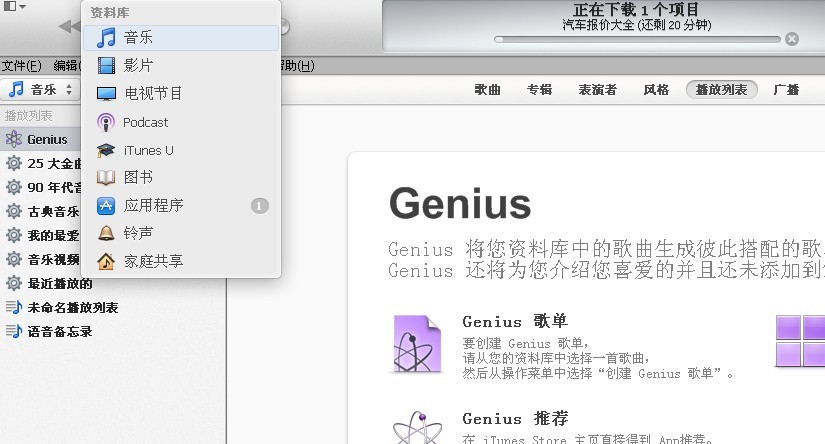Click the App Store icon for 应用程序
The width and height of the screenshot is (825, 444).
tap(106, 206)
